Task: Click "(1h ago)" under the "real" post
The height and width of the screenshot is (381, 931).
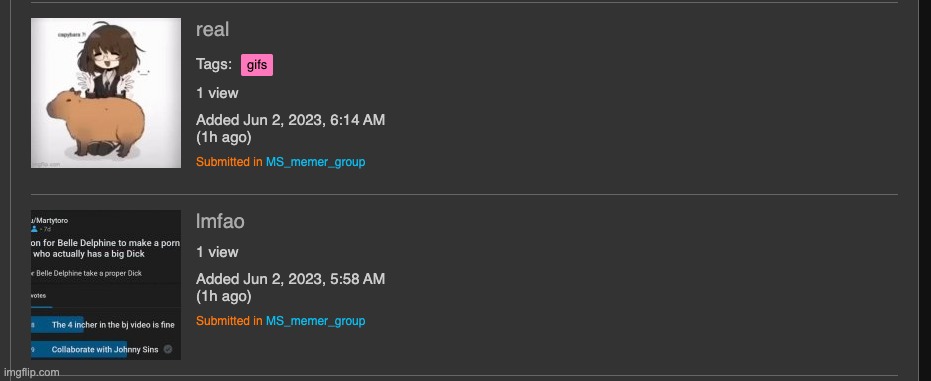Action: pos(223,137)
